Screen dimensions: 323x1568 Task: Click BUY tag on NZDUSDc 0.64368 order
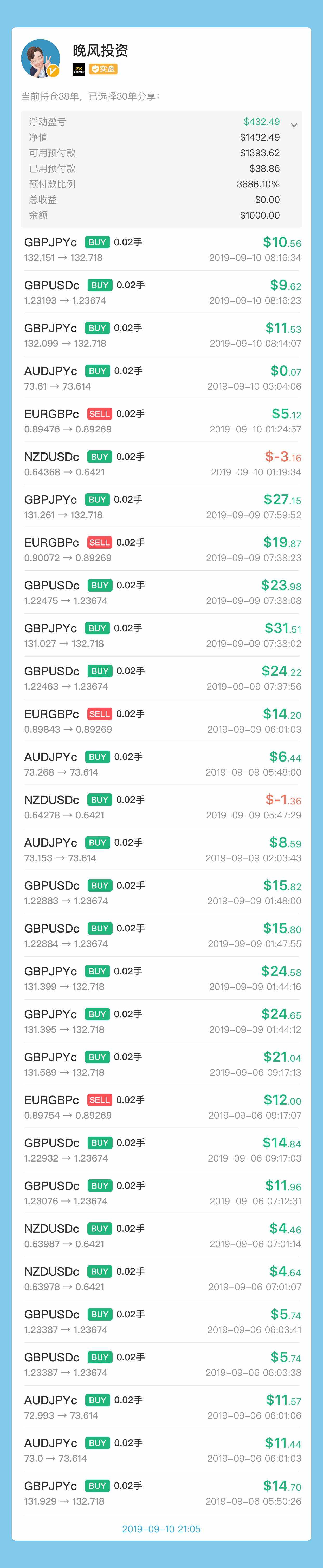(x=100, y=457)
